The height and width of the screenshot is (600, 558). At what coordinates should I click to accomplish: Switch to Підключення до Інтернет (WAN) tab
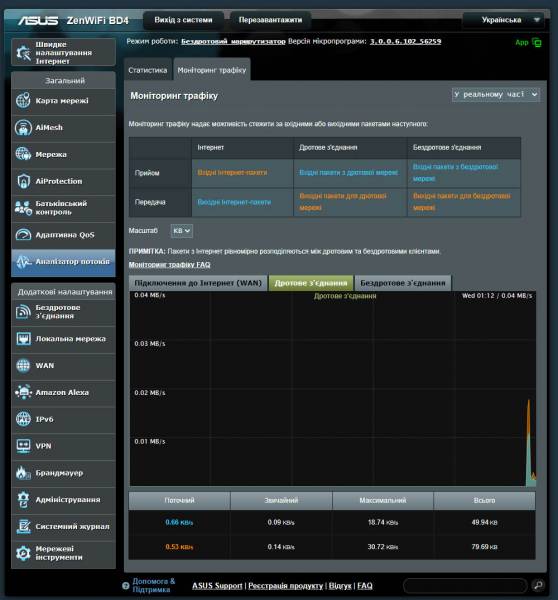(x=198, y=283)
